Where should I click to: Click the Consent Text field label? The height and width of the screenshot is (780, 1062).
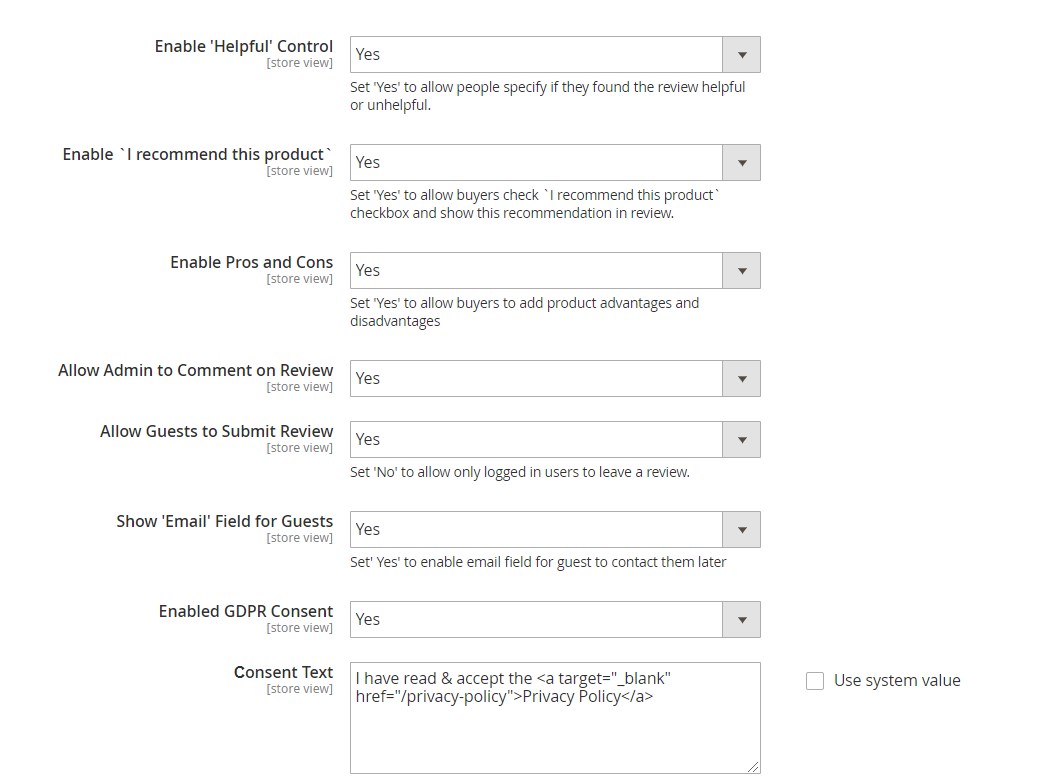click(283, 672)
